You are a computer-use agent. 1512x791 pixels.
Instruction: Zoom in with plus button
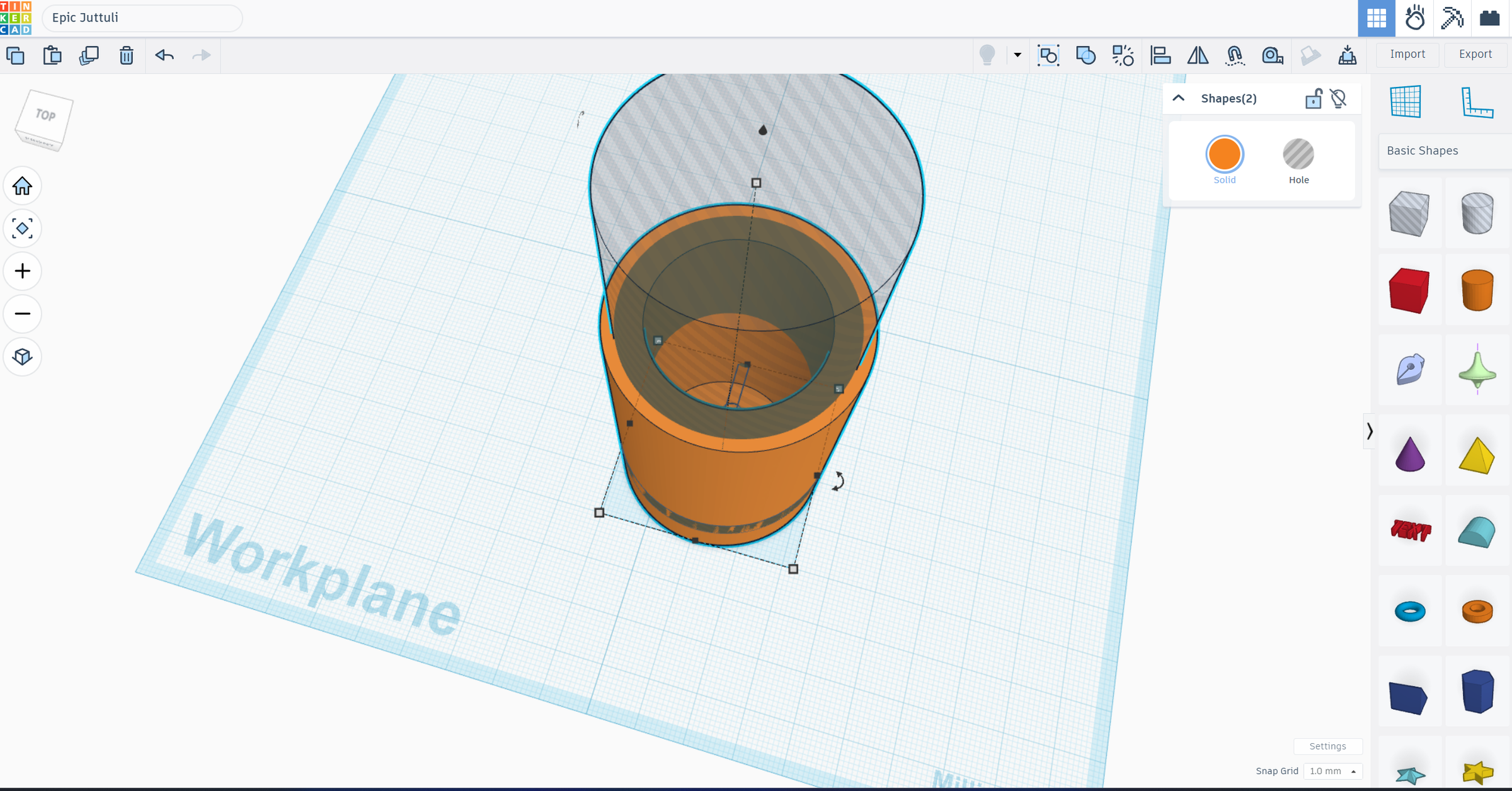coord(23,271)
